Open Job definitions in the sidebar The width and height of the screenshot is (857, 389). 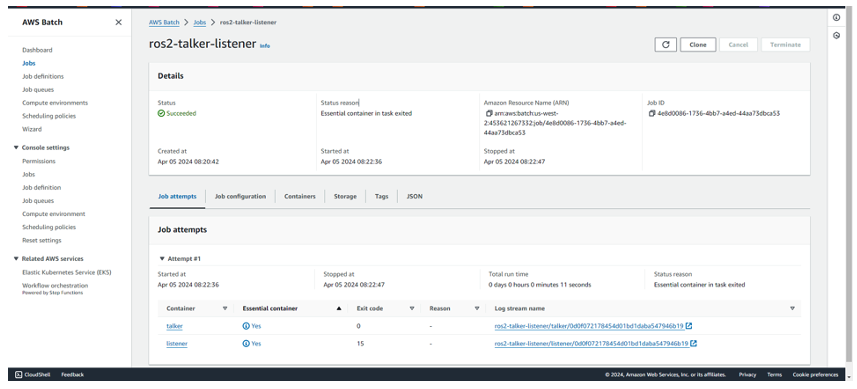pos(43,76)
